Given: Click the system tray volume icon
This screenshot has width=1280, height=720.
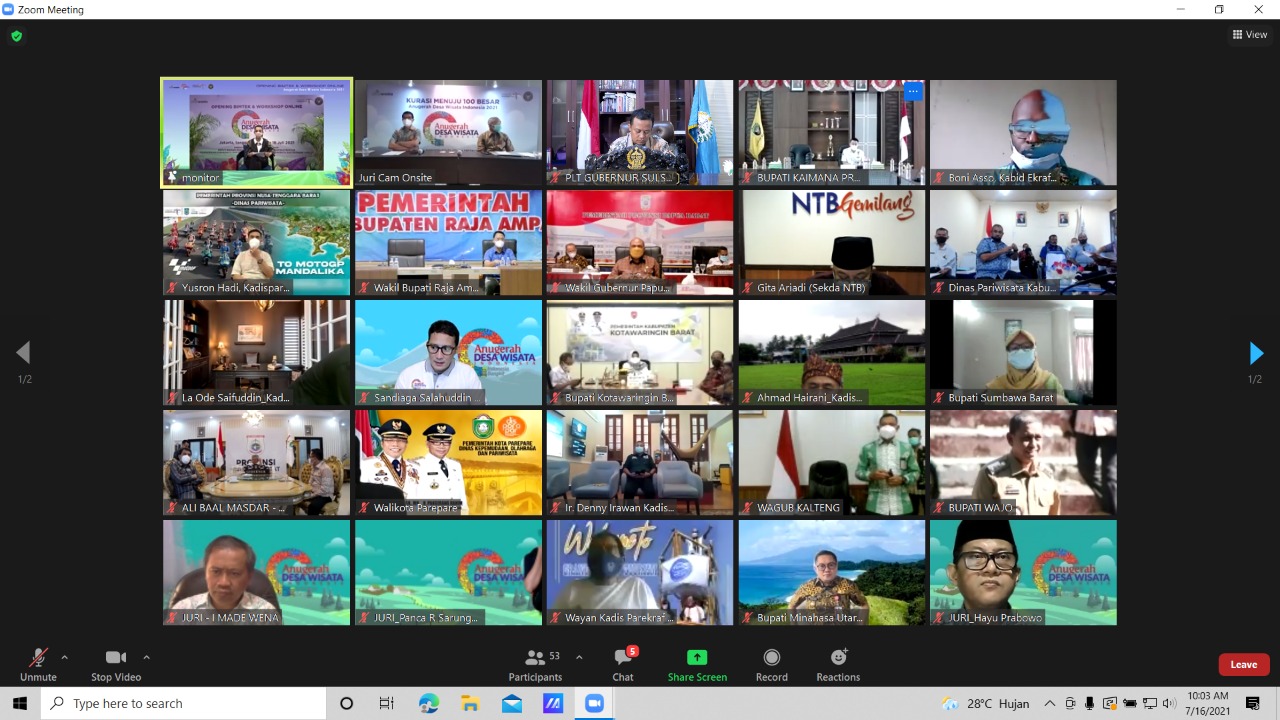Looking at the screenshot, I should 1169,704.
